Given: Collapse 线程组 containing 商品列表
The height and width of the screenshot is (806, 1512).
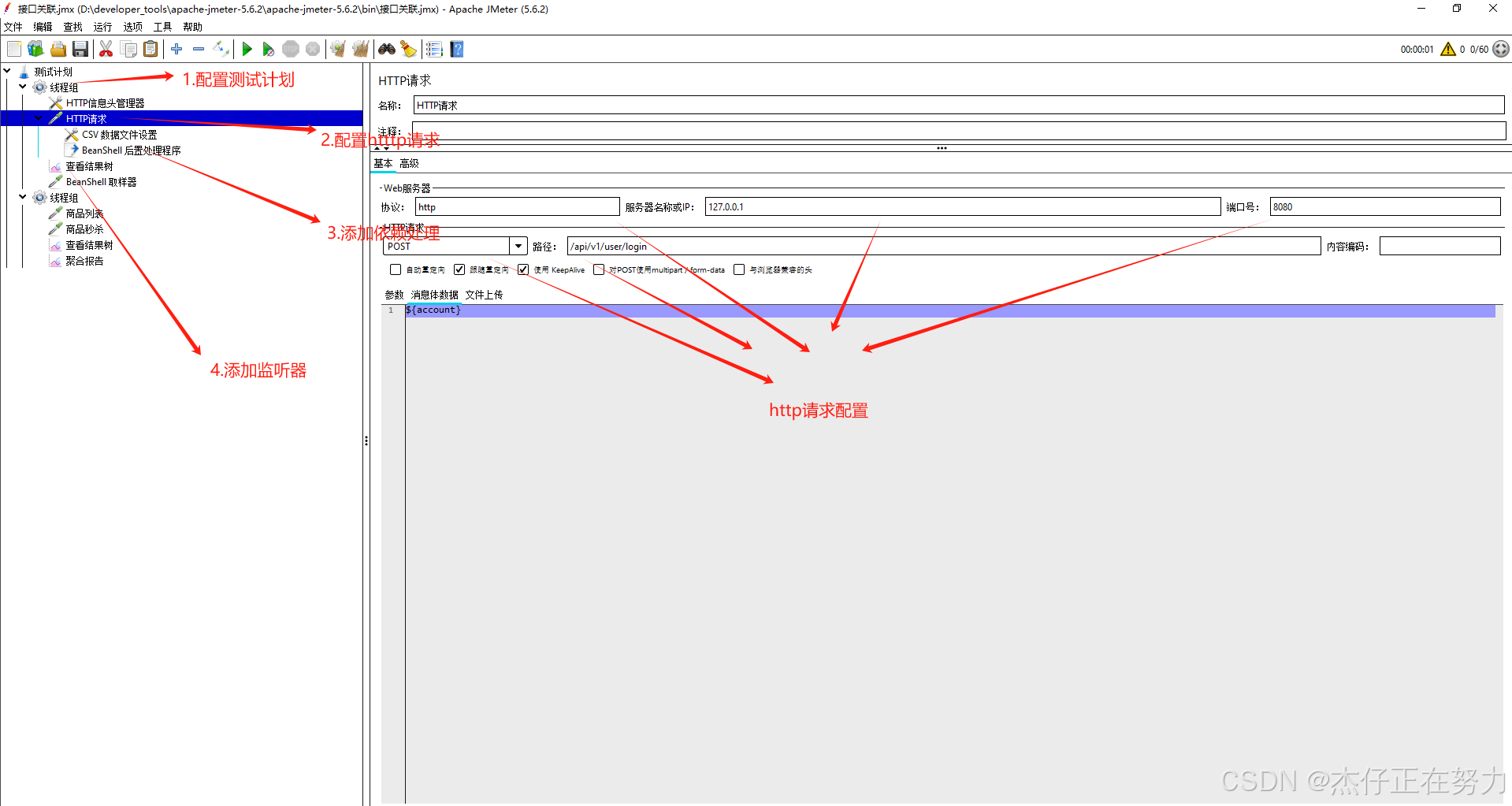Looking at the screenshot, I should click(x=23, y=197).
